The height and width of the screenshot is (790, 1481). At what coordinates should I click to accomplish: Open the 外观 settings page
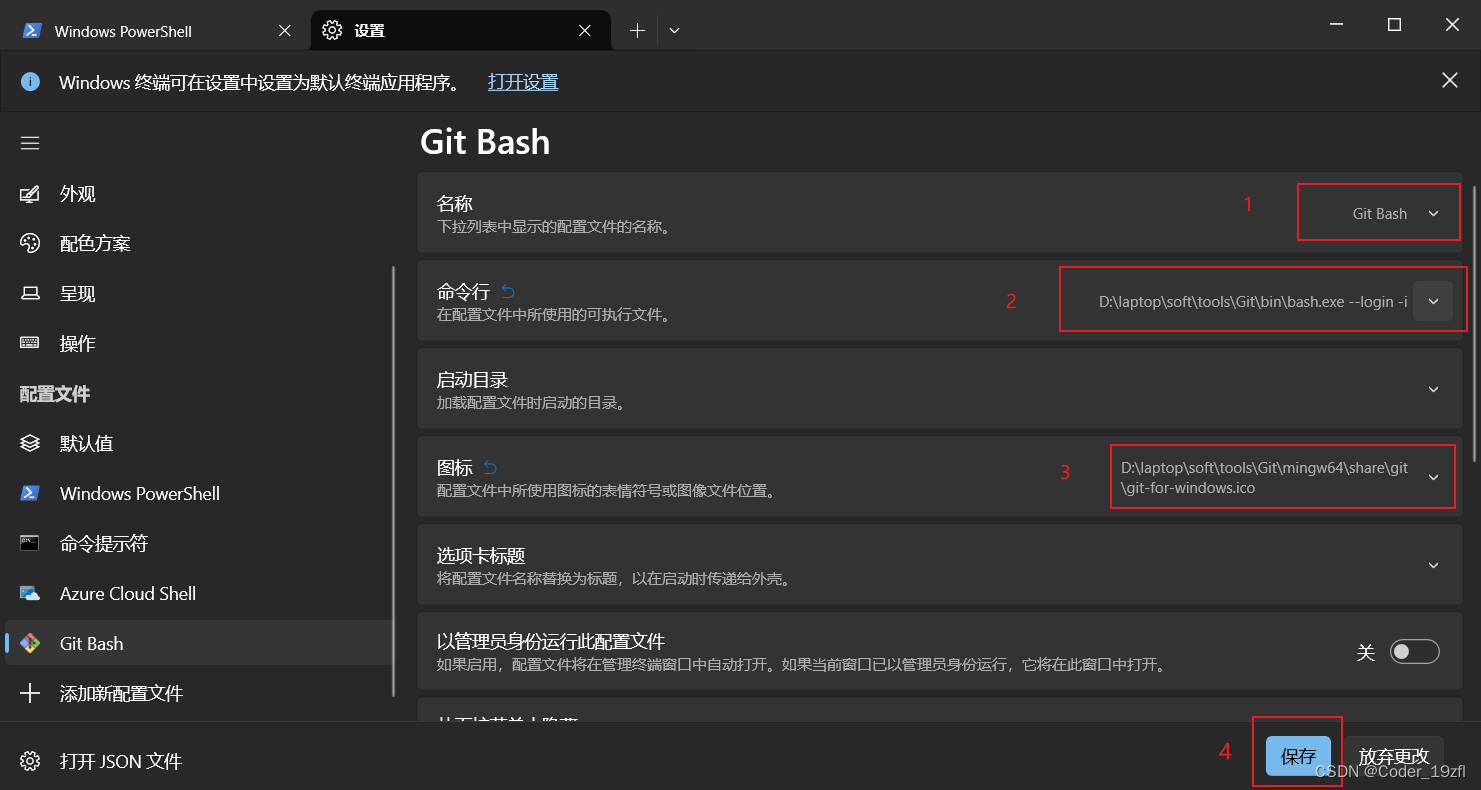pos(198,194)
